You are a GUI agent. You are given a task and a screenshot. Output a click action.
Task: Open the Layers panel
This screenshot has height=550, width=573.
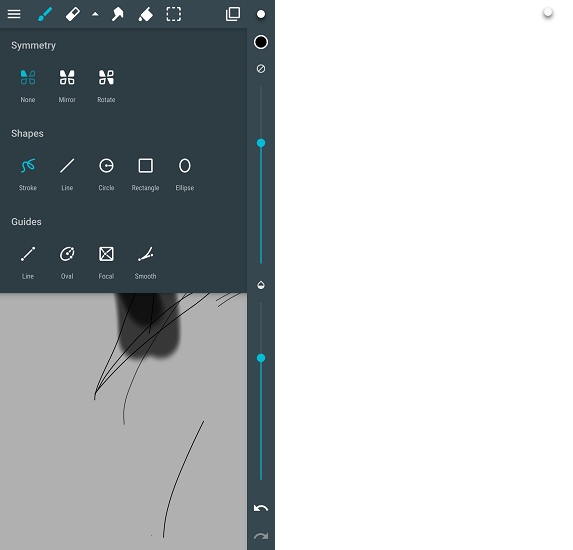[233, 14]
